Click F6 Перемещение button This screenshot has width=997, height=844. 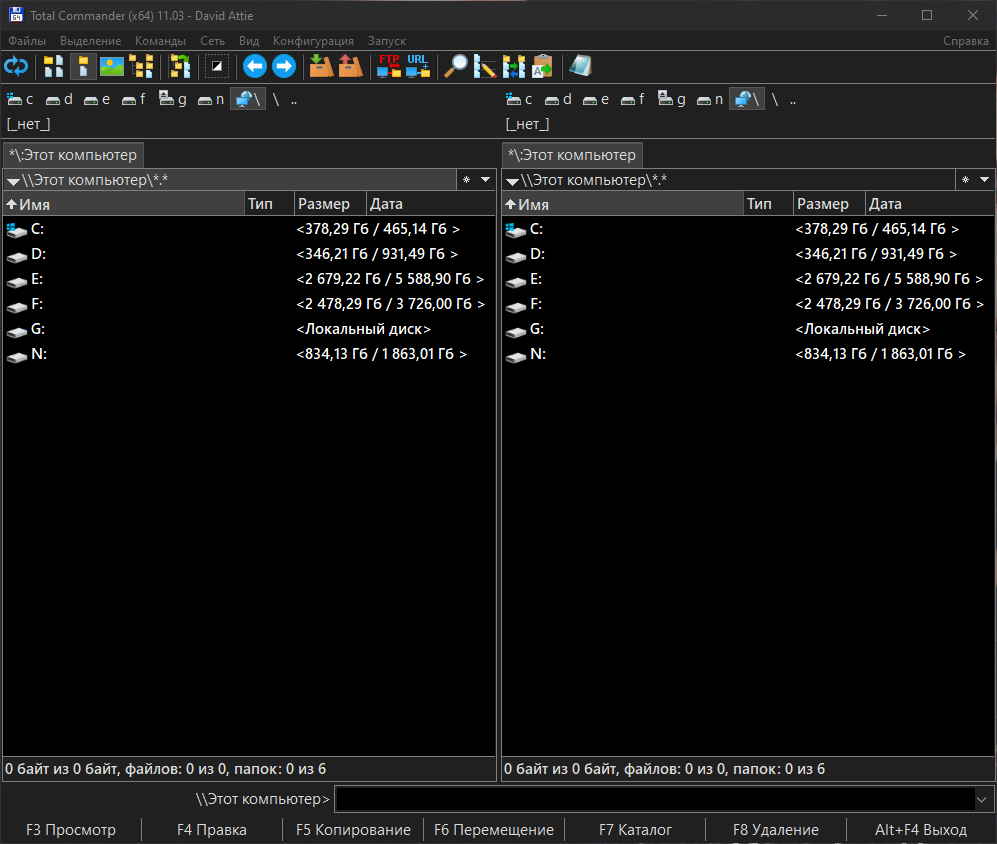[494, 830]
